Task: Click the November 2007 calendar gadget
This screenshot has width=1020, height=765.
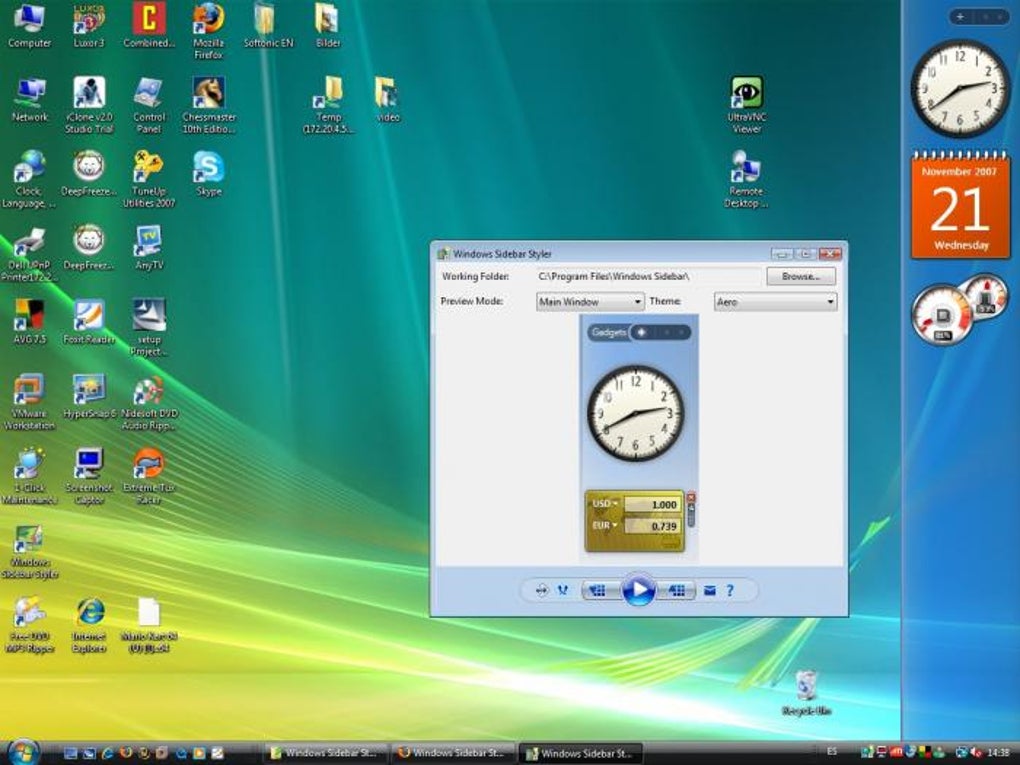Action: 960,206
